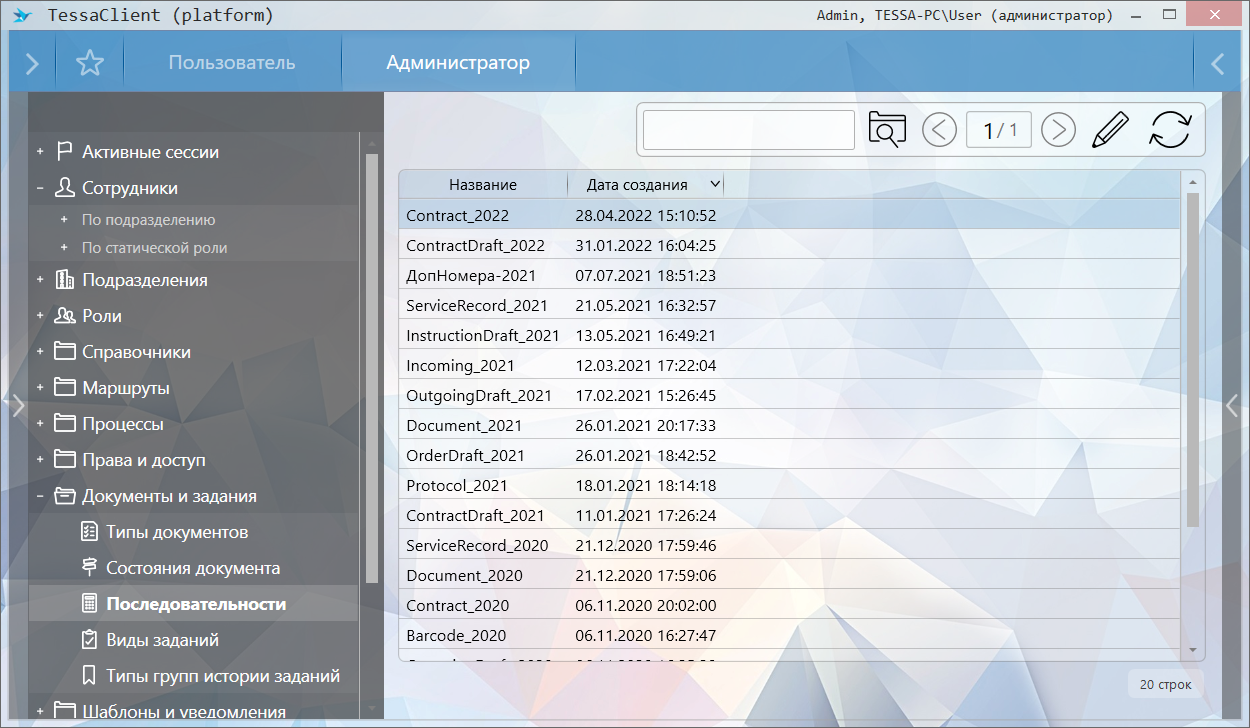Switch to Пользователь tab
The image size is (1250, 728).
[x=232, y=63]
